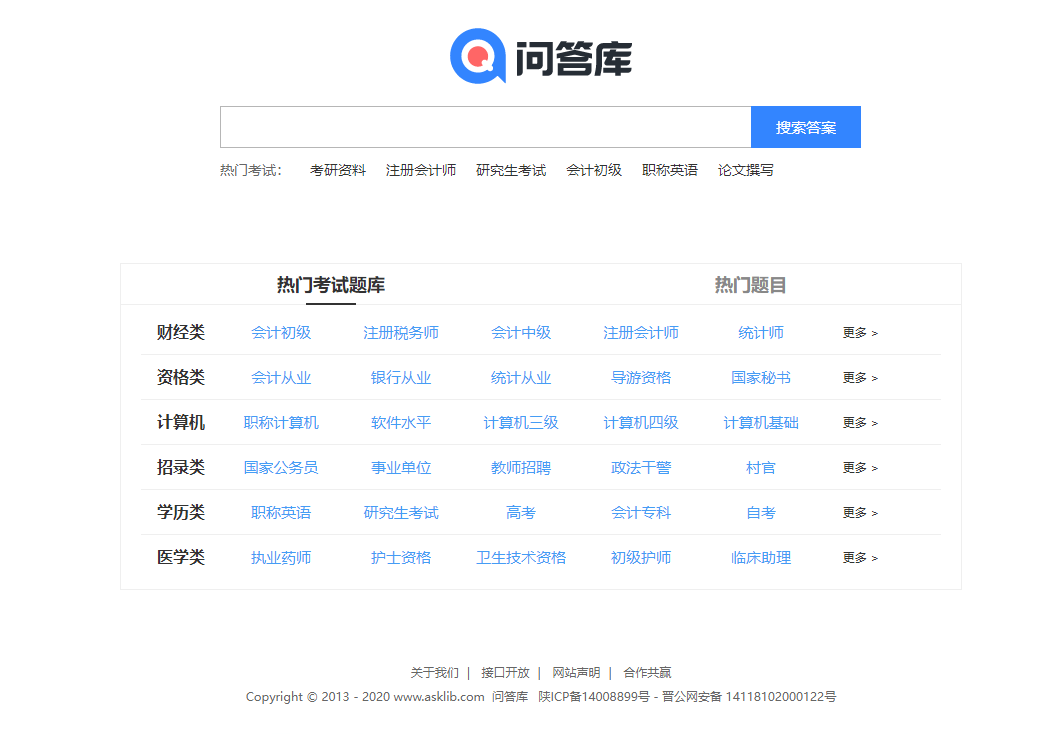The width and height of the screenshot is (1050, 738).
Task: Open the 执业药师 question bank
Action: (x=281, y=557)
